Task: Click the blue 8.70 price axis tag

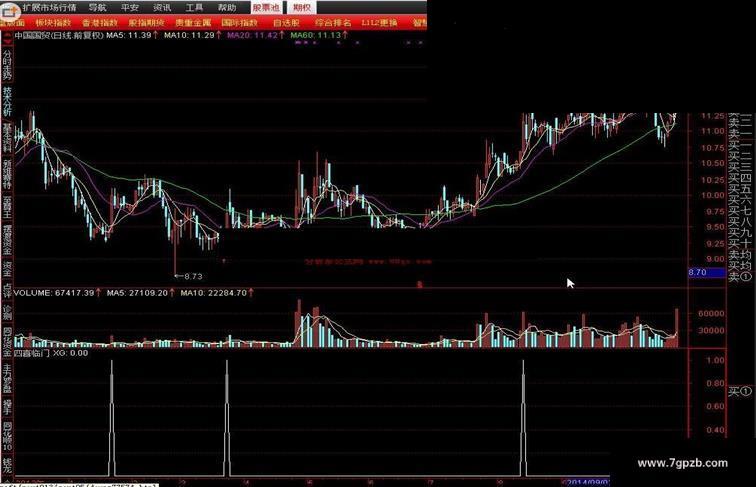Action: [706, 272]
